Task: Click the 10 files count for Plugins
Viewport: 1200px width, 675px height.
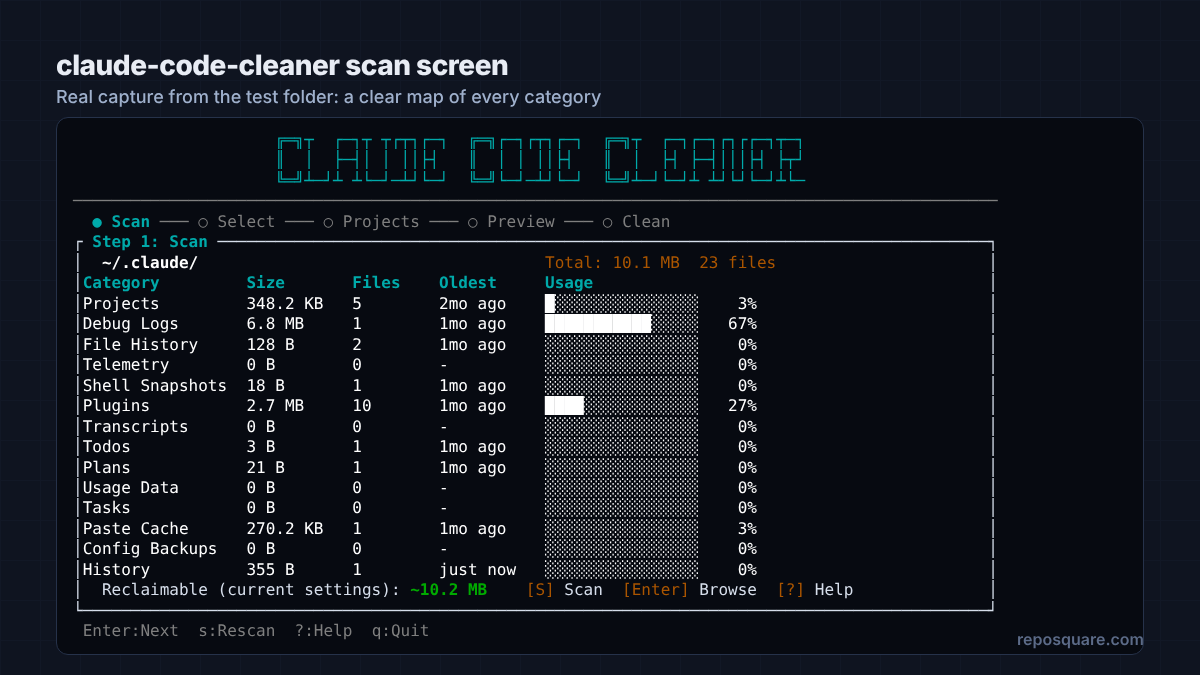Action: 362,406
